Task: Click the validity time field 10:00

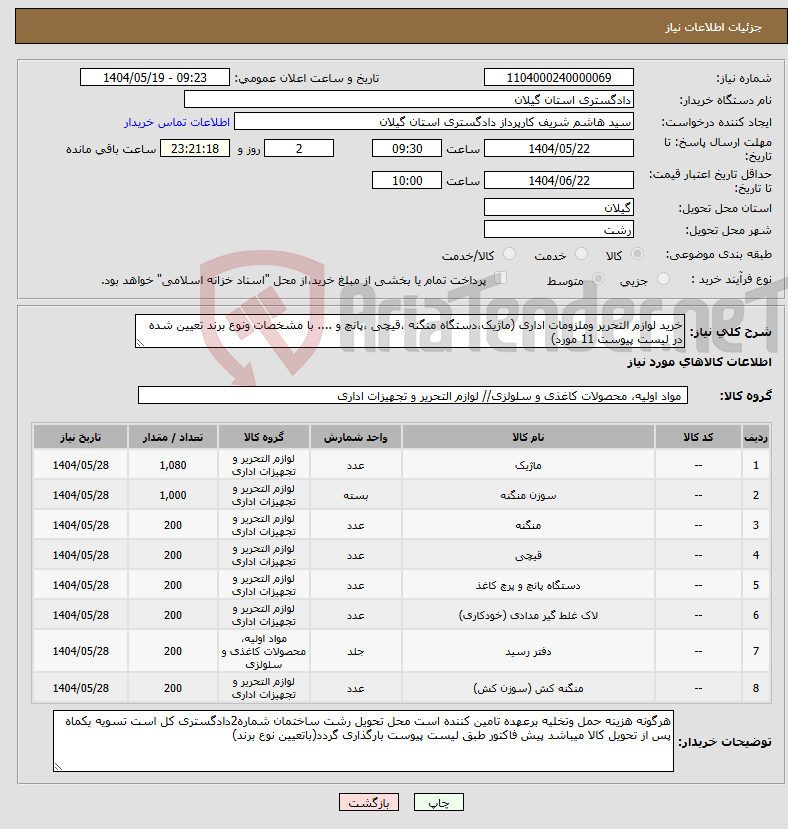Action: coord(407,180)
